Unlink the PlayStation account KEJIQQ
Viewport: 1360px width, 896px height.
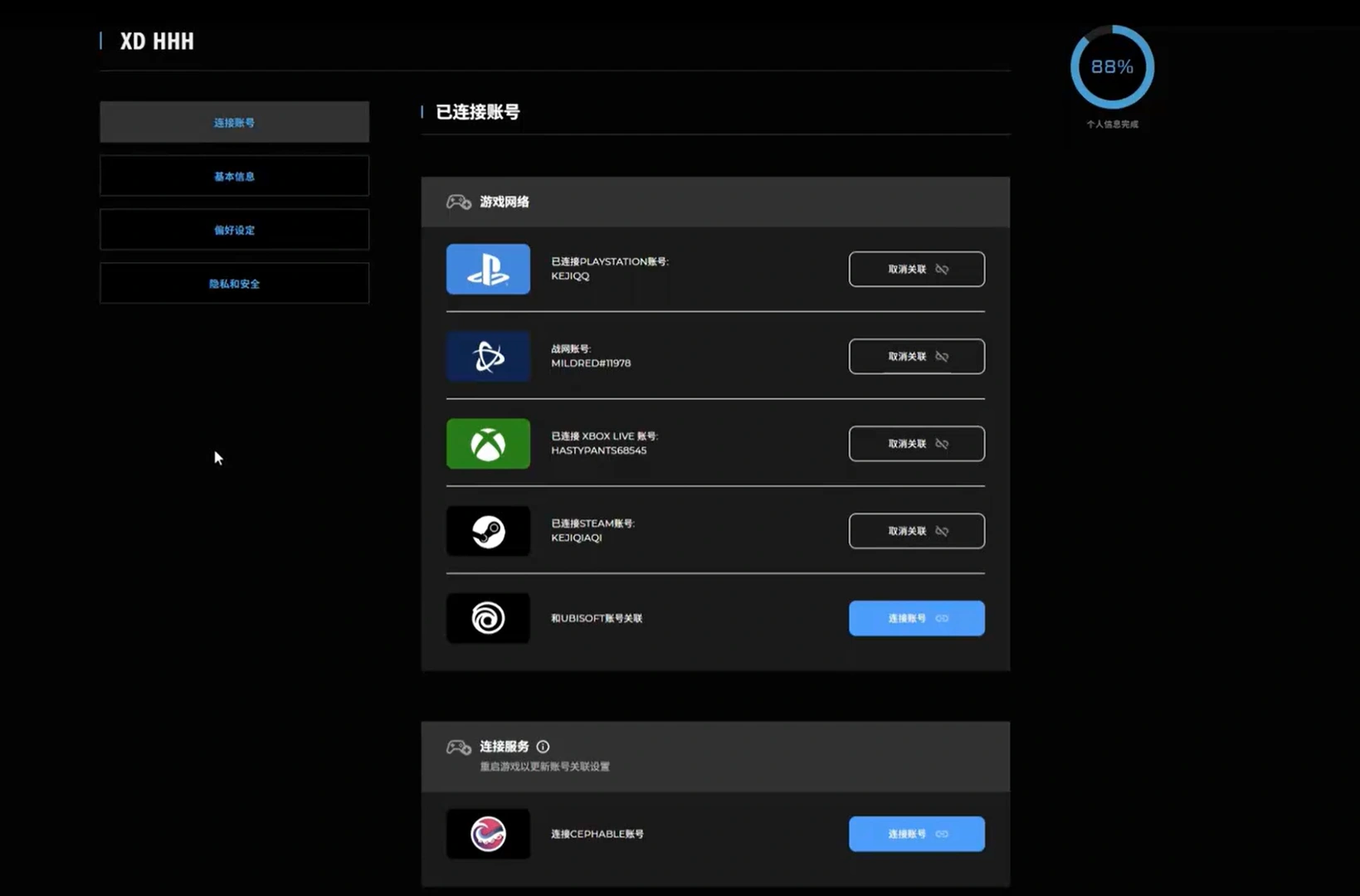tap(917, 269)
